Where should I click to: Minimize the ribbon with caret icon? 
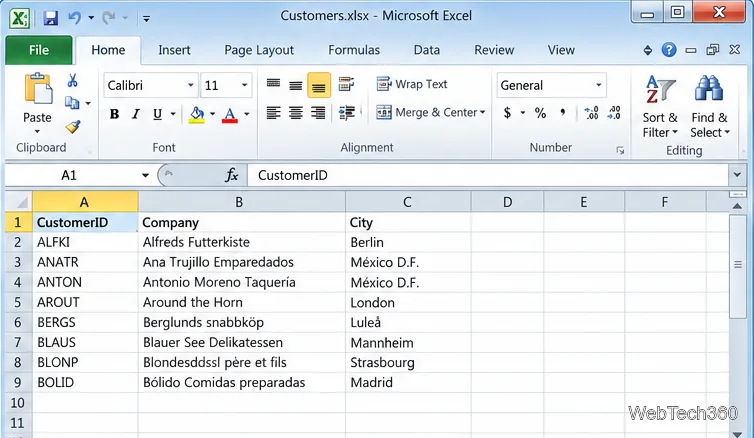(648, 50)
